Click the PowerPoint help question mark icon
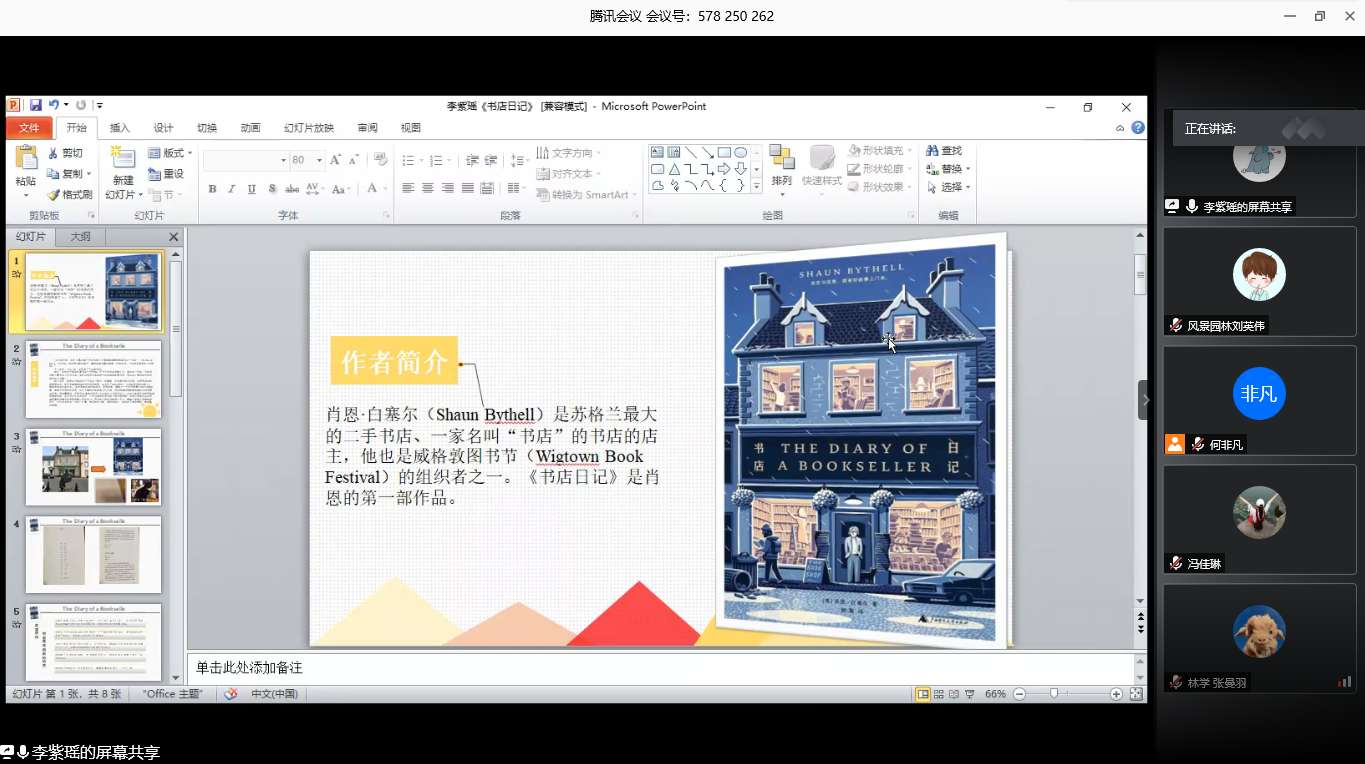 (1138, 128)
